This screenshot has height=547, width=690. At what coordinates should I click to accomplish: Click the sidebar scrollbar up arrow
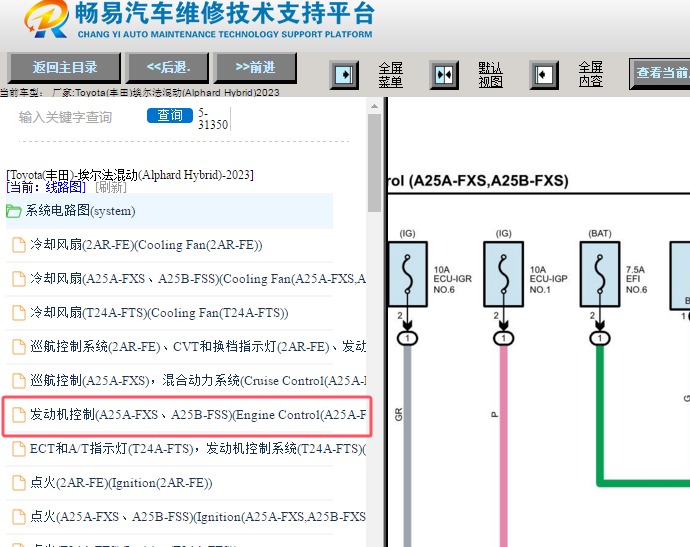[374, 106]
